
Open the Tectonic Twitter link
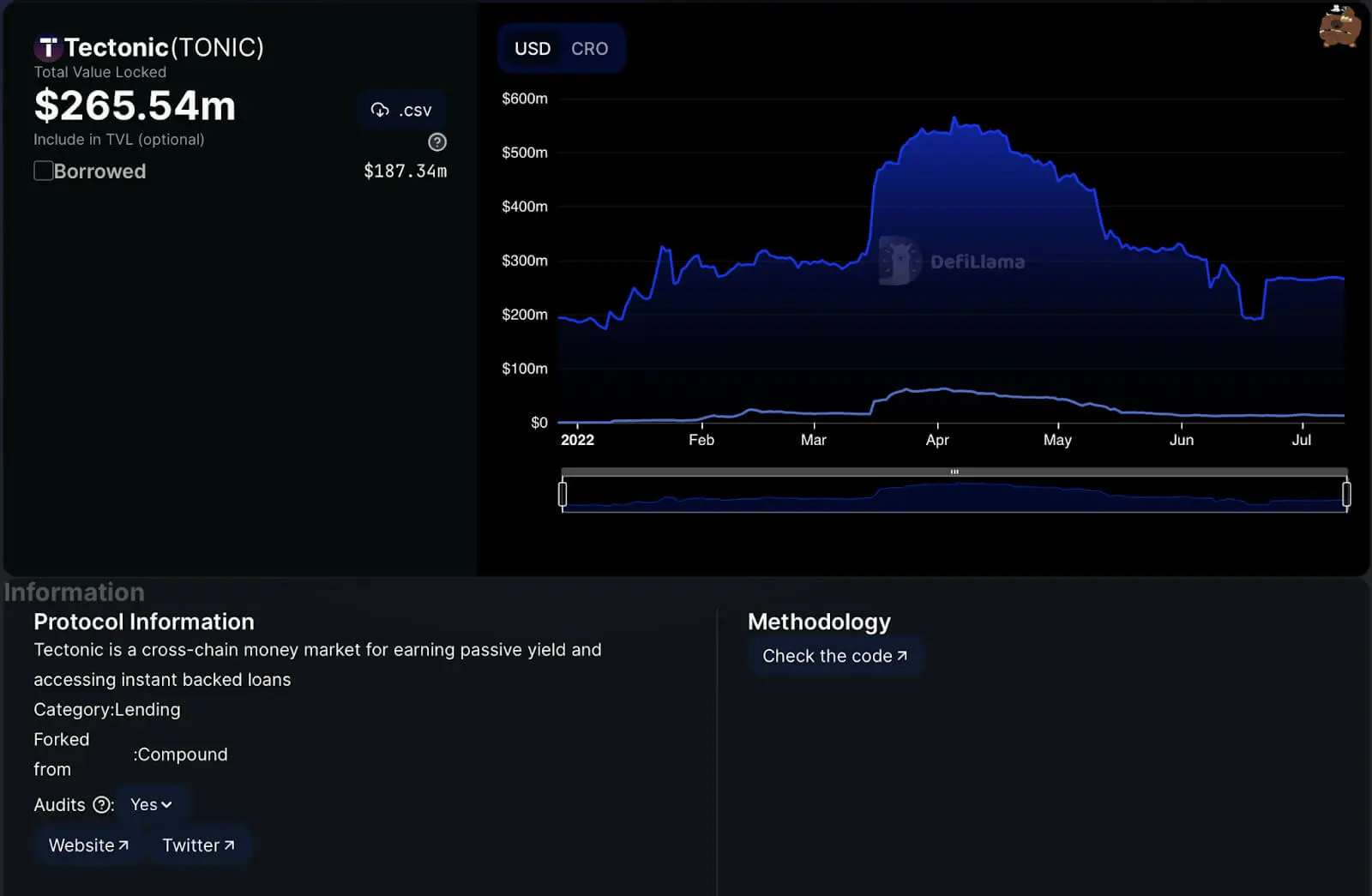pyautogui.click(x=198, y=845)
